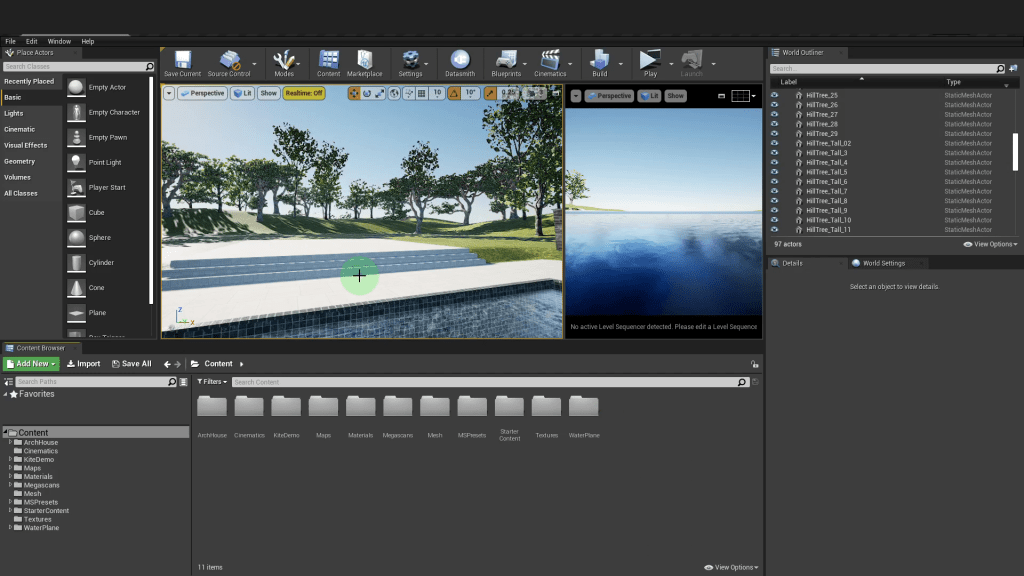Open the Marketplace from the toolbar
Viewport: 1024px width, 576px height.
point(364,61)
